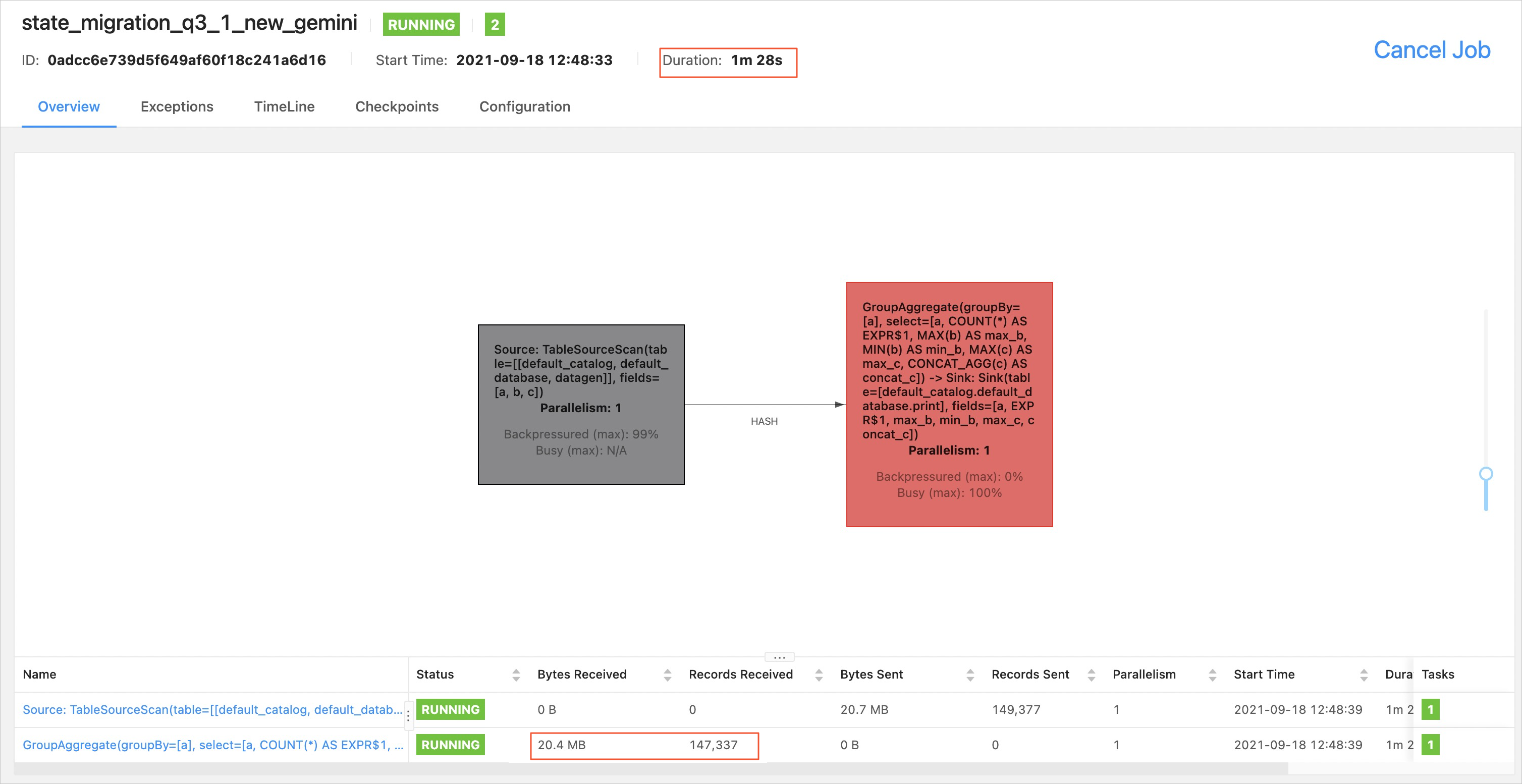Go to the Configuration tab

[524, 106]
